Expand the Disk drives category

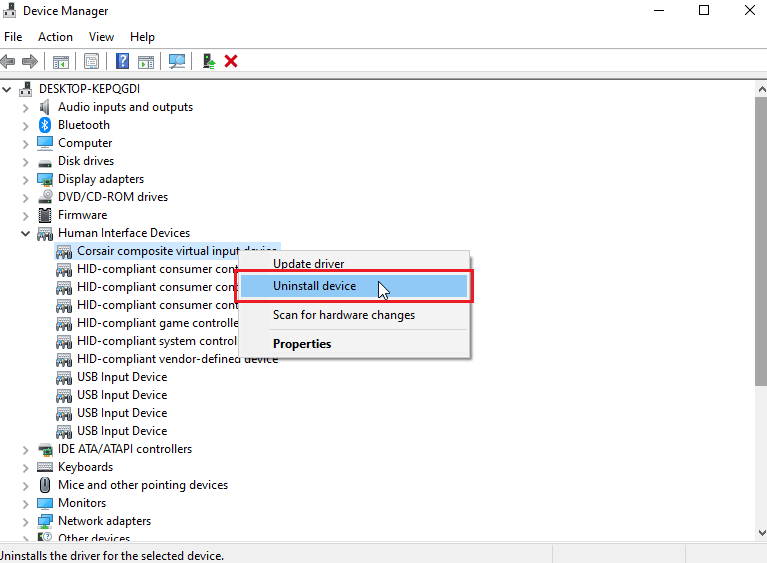pyautogui.click(x=25, y=162)
